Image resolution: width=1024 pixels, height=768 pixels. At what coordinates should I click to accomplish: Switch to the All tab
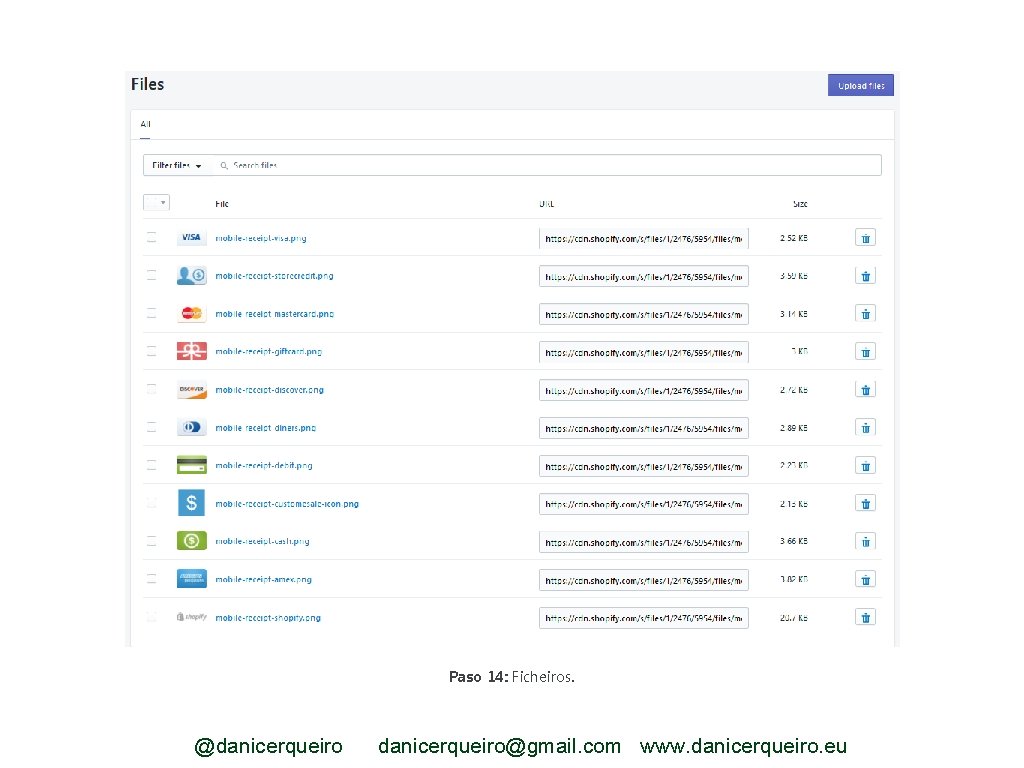pyautogui.click(x=145, y=124)
